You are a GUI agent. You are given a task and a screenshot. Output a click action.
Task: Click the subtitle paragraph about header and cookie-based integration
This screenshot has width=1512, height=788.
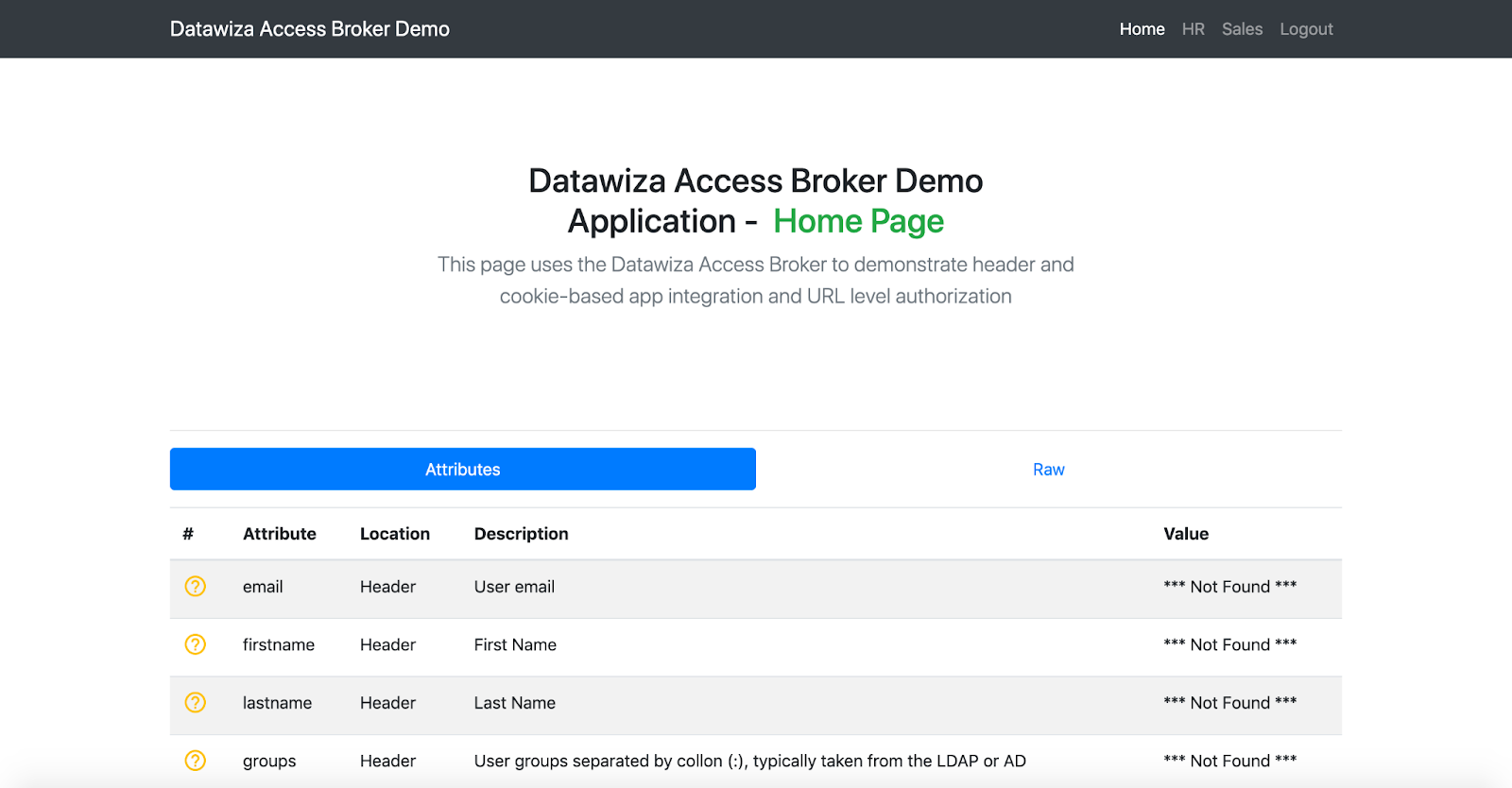(x=756, y=281)
